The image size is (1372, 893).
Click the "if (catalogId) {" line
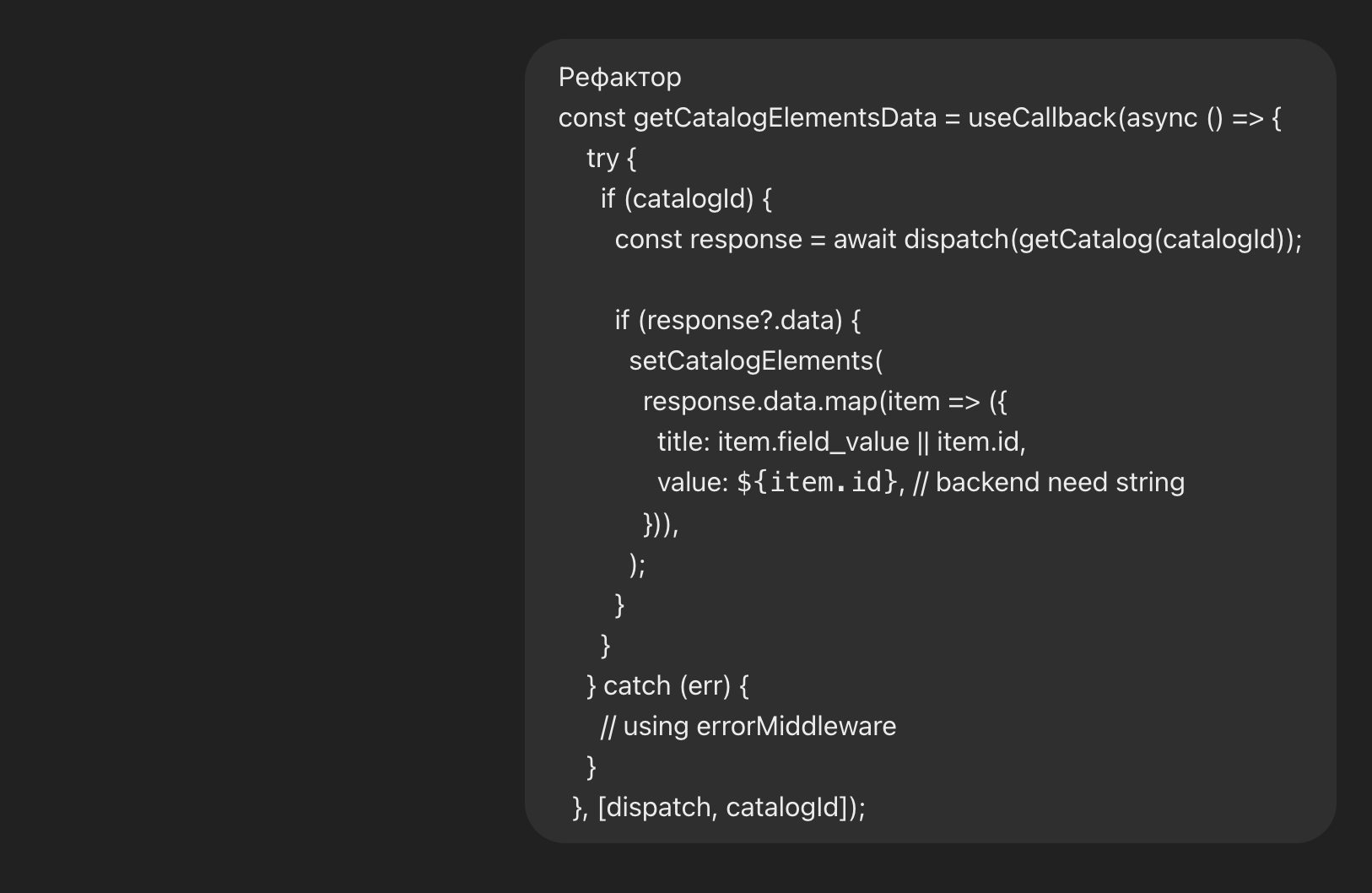pos(686,199)
